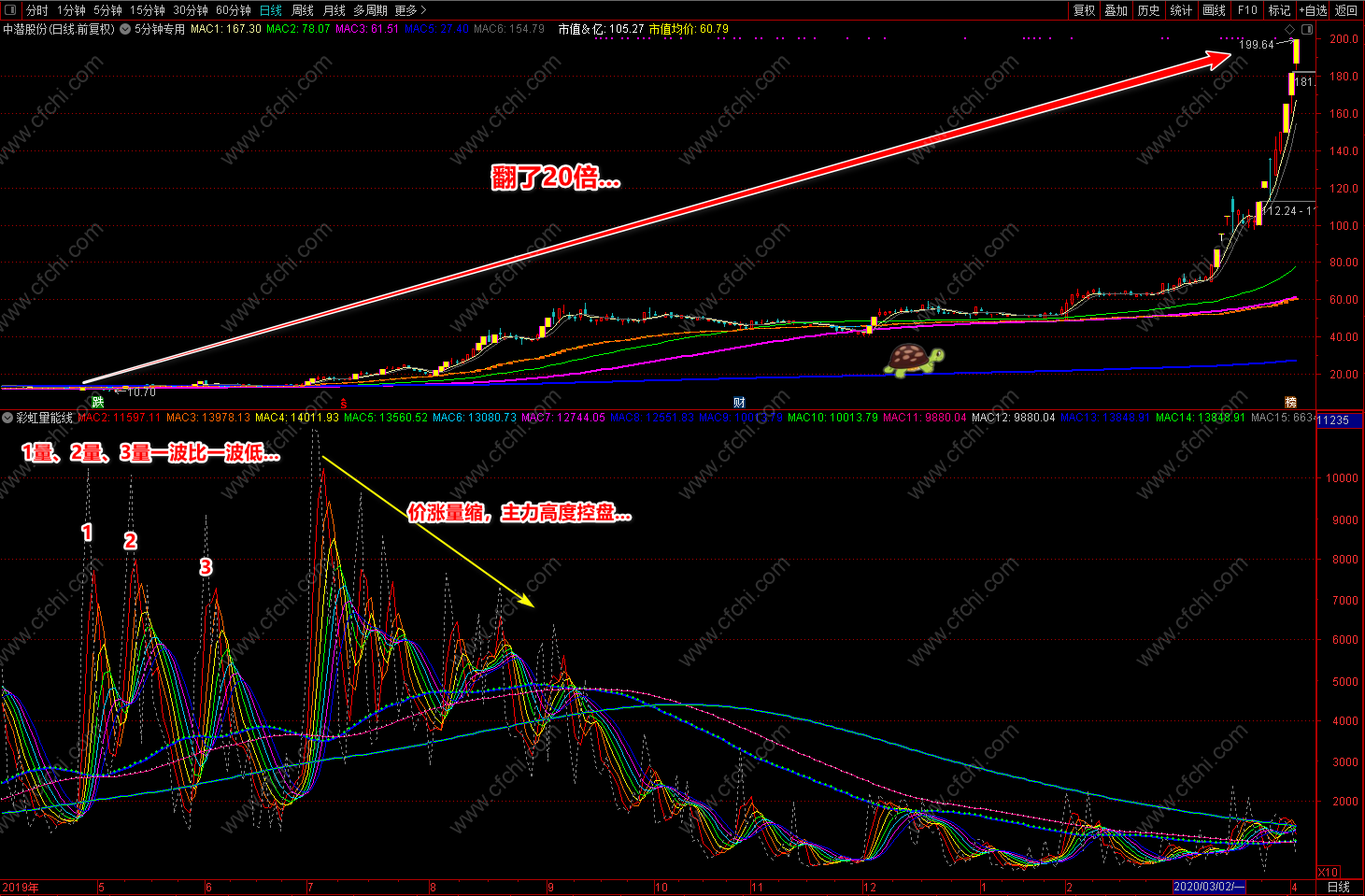Click the red $ marker icon
1365x896 pixels.
point(343,404)
